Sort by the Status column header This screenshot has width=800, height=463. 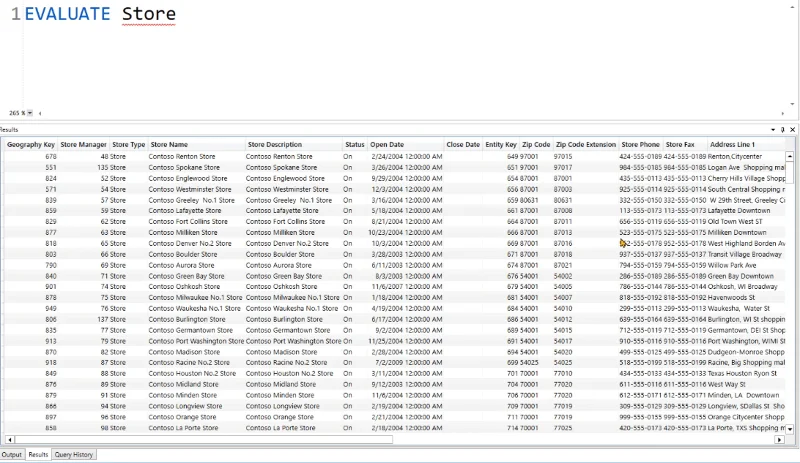(355, 144)
